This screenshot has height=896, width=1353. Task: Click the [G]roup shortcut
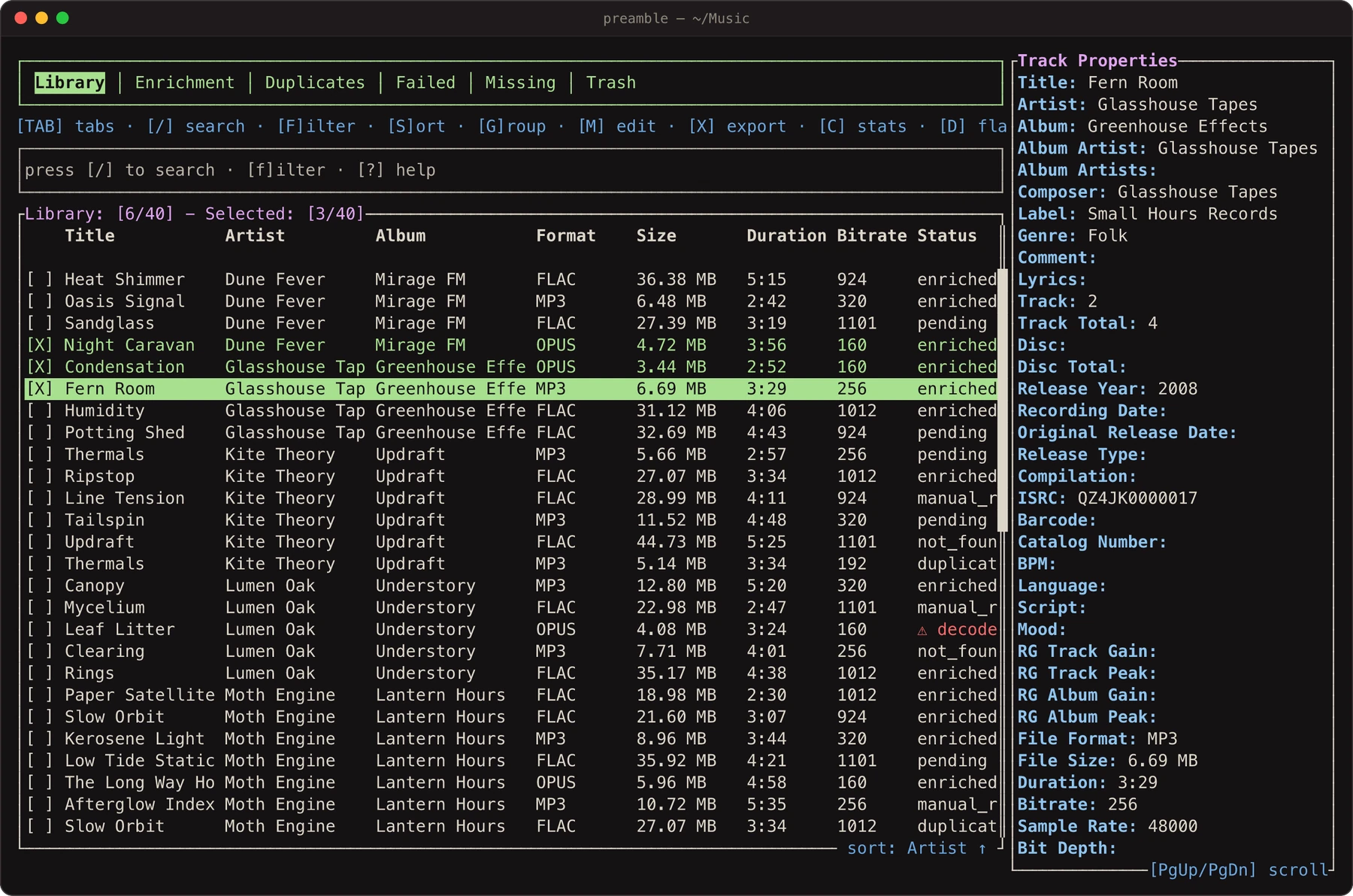click(x=512, y=126)
